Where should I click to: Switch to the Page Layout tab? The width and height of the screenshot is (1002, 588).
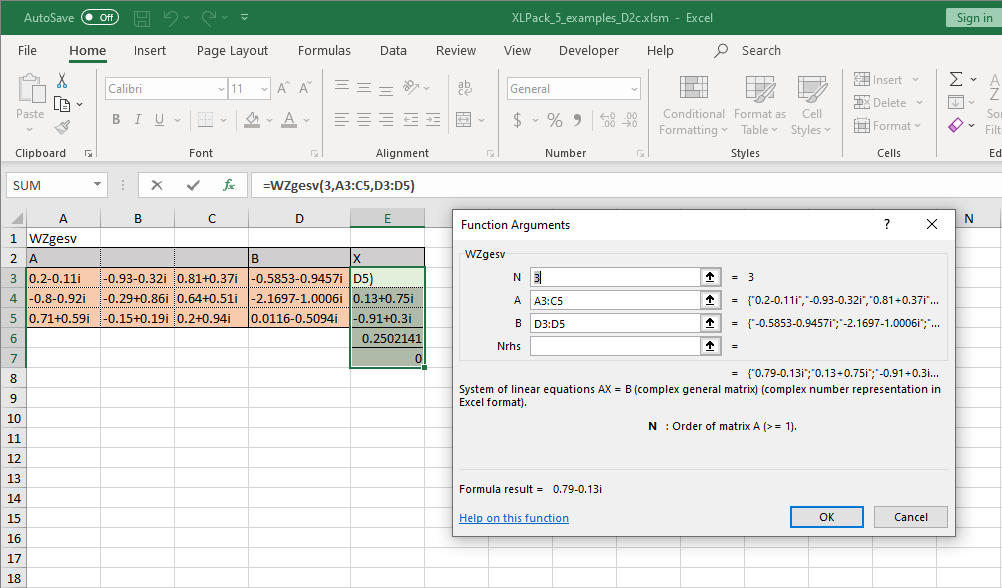click(x=232, y=50)
